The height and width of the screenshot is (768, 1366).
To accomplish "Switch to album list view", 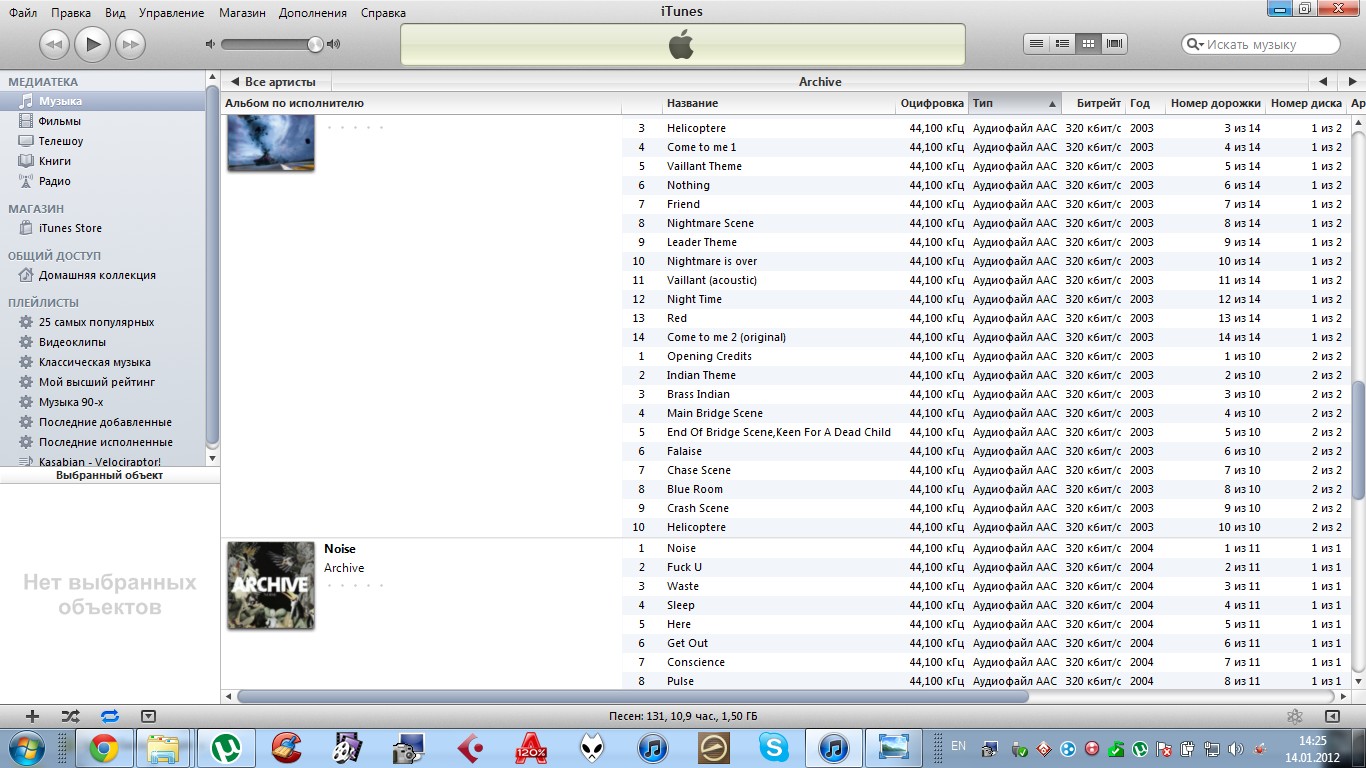I will [1063, 44].
